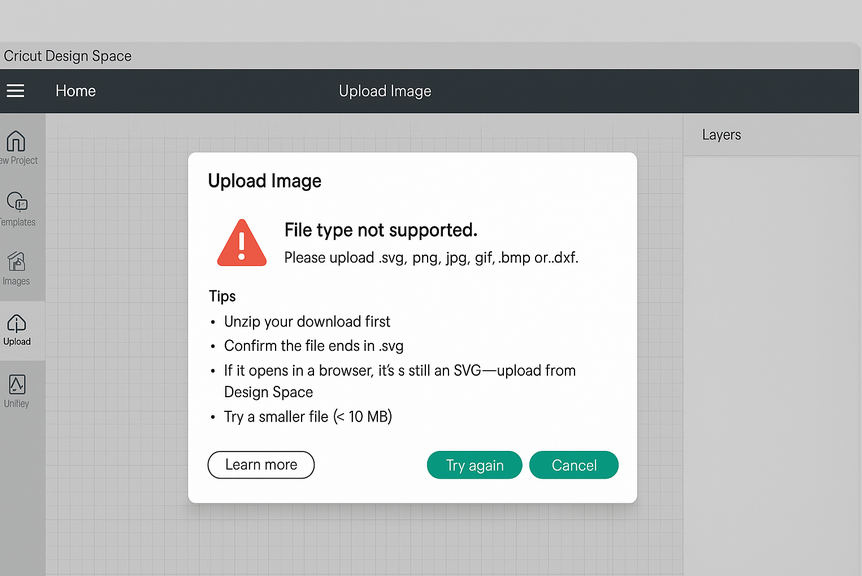Image resolution: width=862 pixels, height=576 pixels.
Task: Dismiss the dialog with Cancel
Action: coord(574,465)
